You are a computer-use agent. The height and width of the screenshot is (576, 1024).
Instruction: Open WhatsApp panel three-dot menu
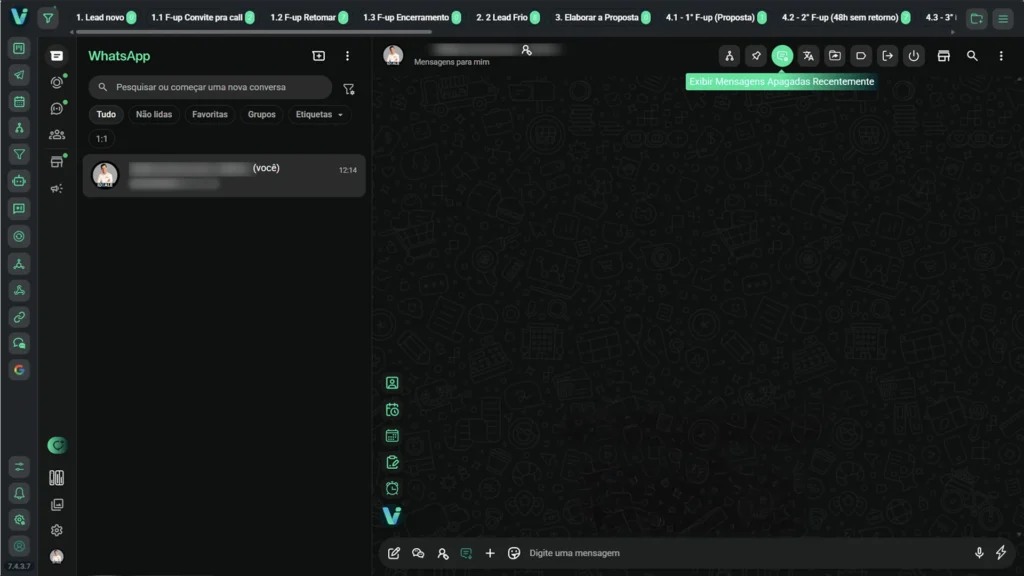[347, 56]
